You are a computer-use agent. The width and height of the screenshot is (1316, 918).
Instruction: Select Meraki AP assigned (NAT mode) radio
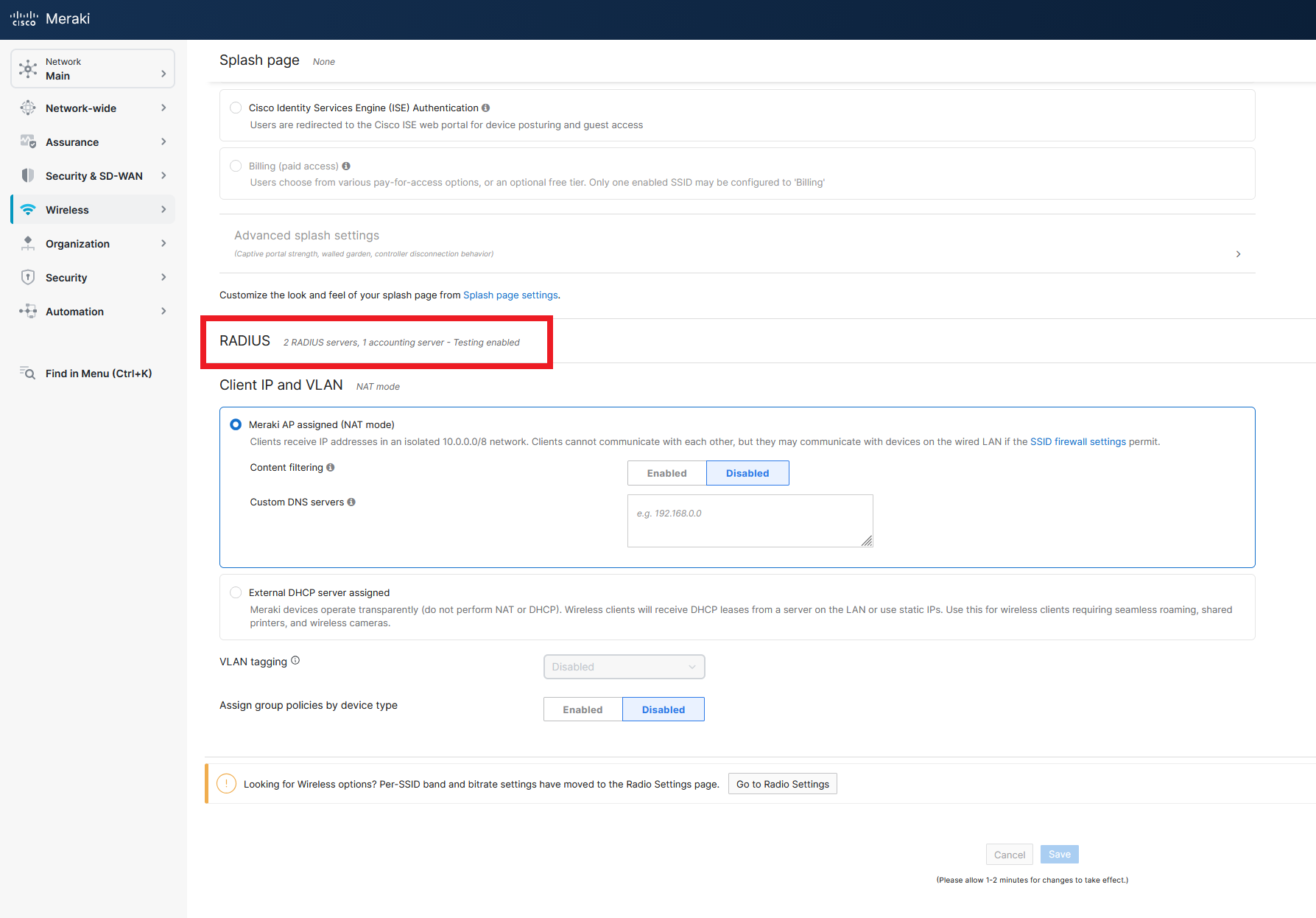point(236,424)
